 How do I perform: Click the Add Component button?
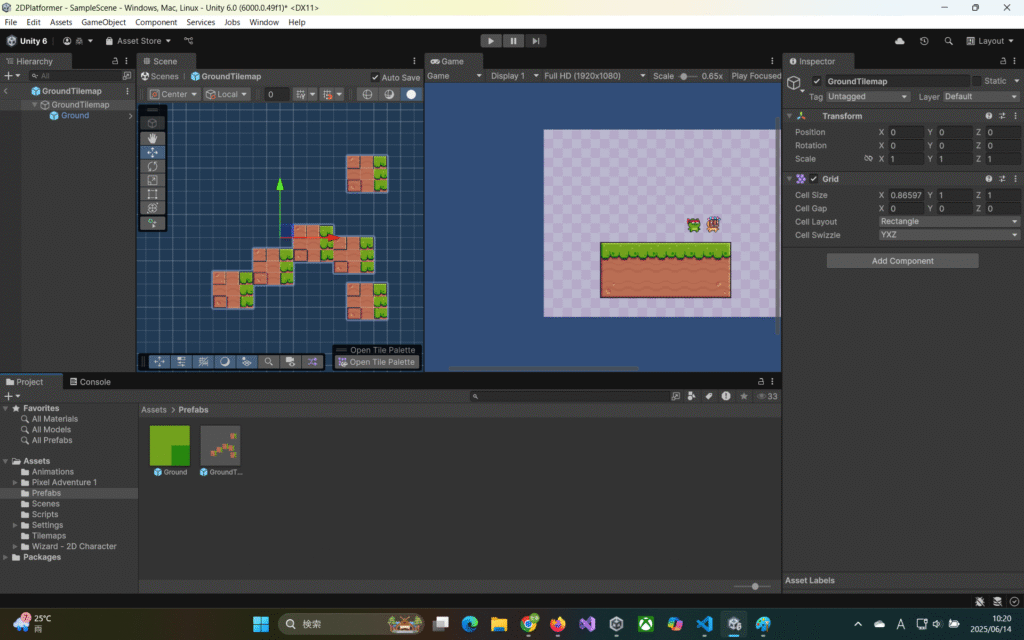tap(903, 261)
